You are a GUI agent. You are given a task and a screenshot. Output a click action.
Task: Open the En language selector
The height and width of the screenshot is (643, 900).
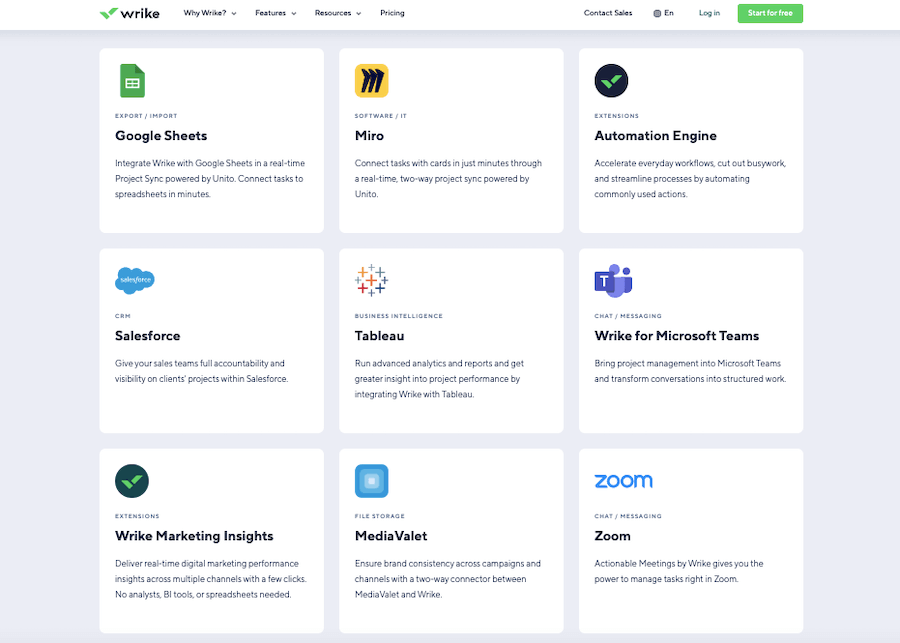(x=664, y=13)
